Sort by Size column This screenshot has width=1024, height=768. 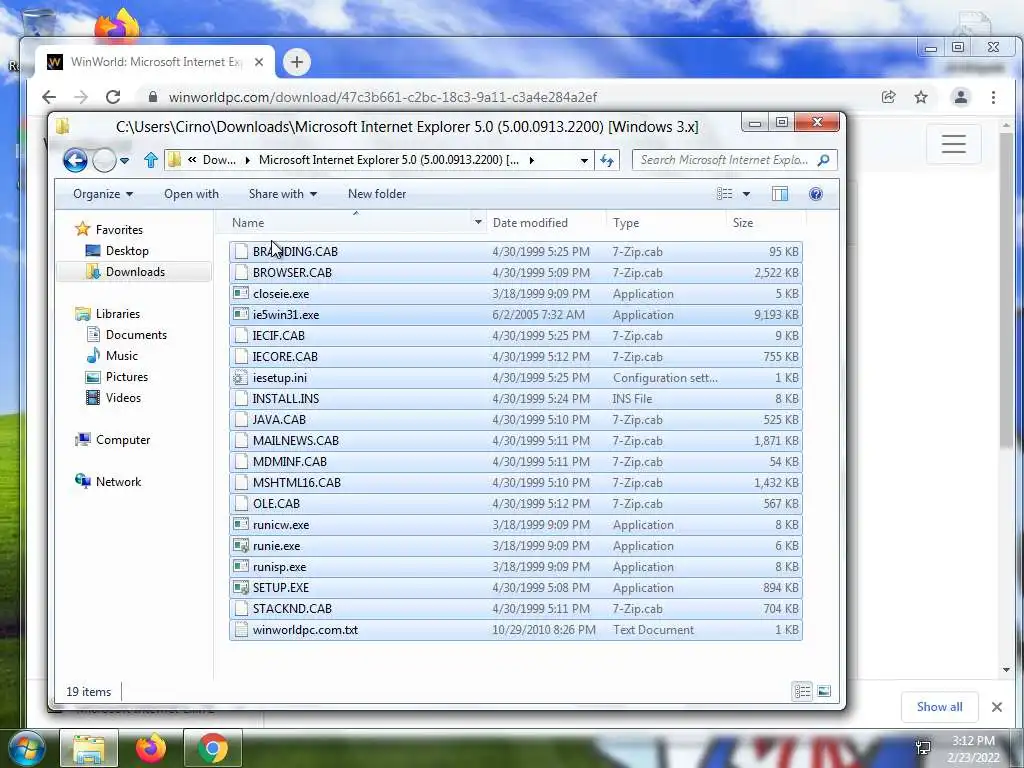743,223
